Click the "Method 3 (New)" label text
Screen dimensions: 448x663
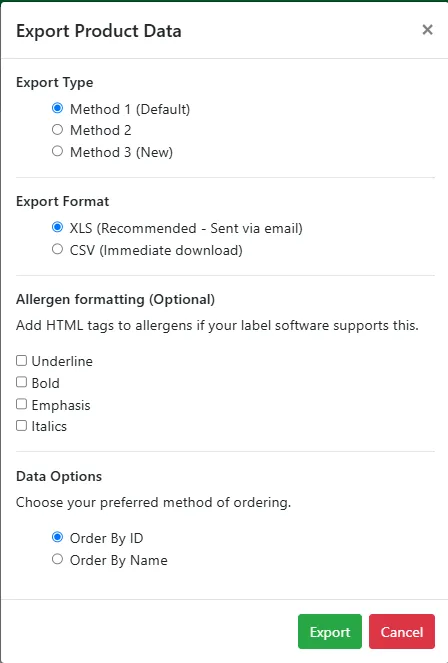[x=121, y=152]
